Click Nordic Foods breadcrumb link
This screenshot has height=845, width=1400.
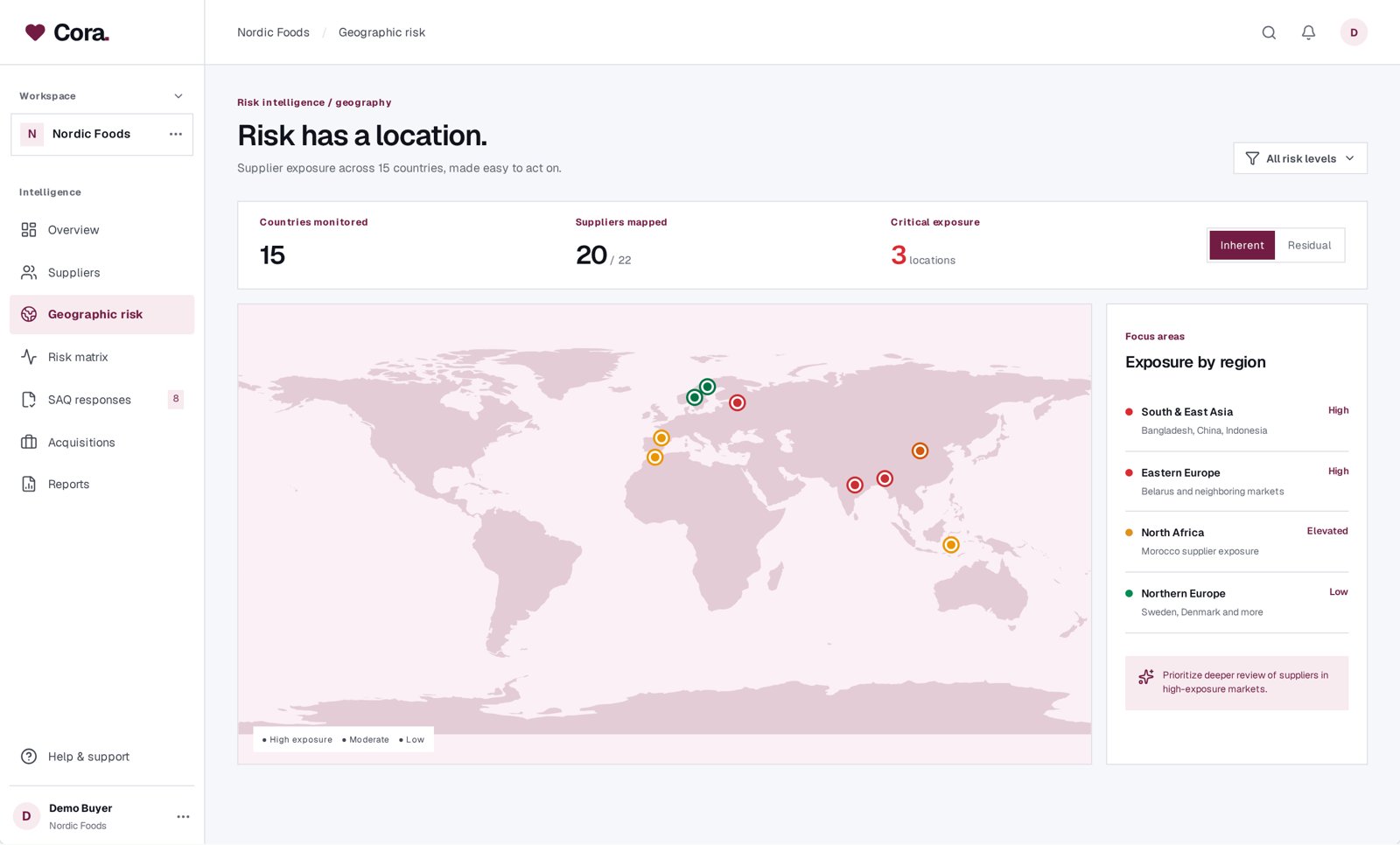pos(273,32)
